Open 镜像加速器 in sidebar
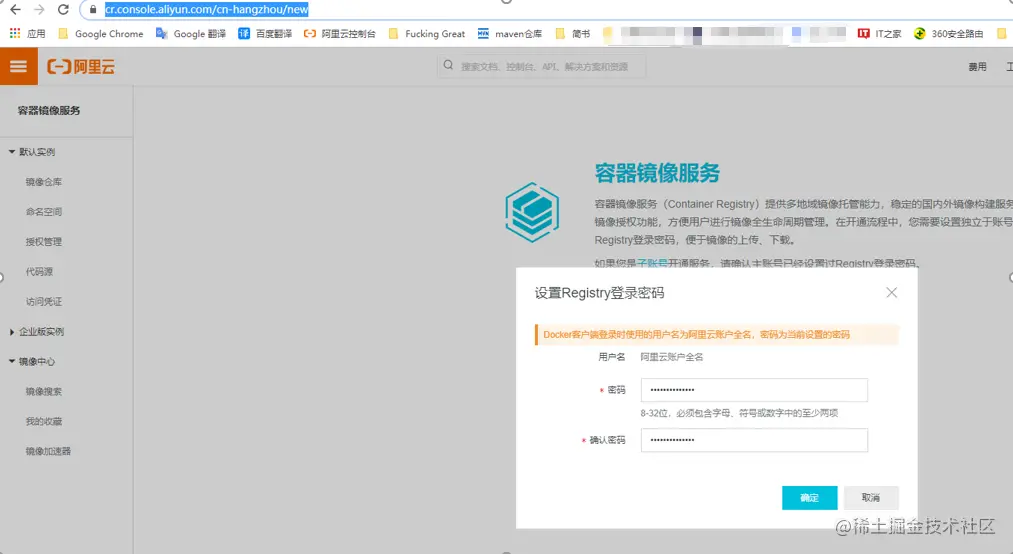Screen dimensions: 1013x554 48,451
